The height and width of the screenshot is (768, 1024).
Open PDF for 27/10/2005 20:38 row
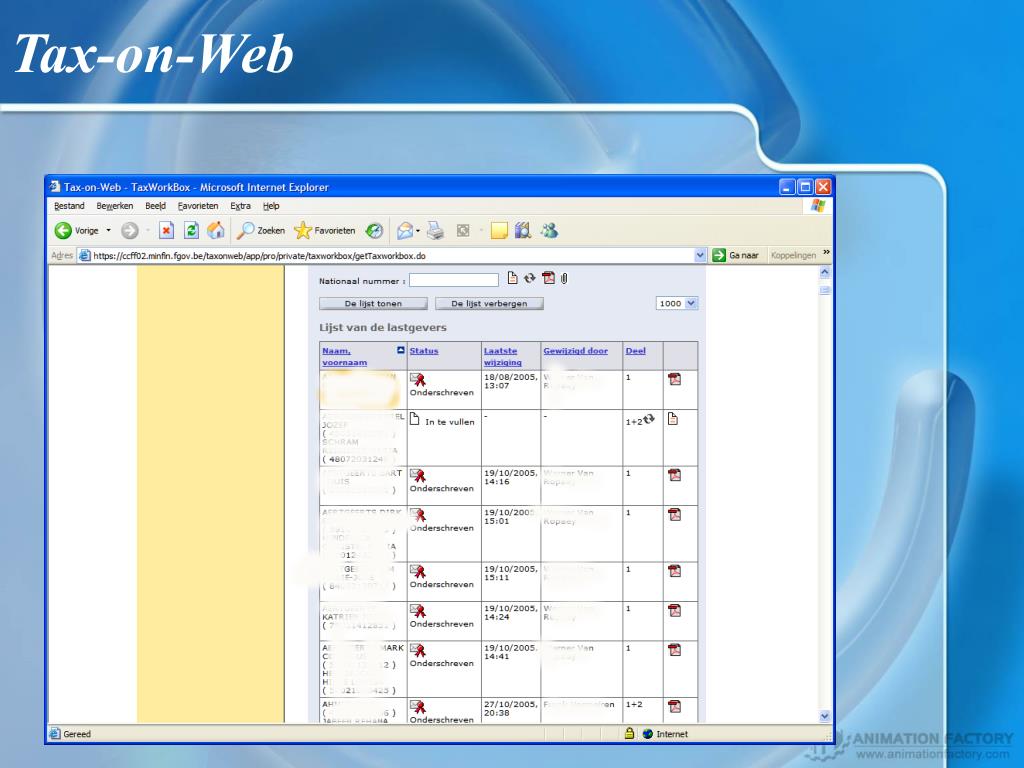click(675, 707)
